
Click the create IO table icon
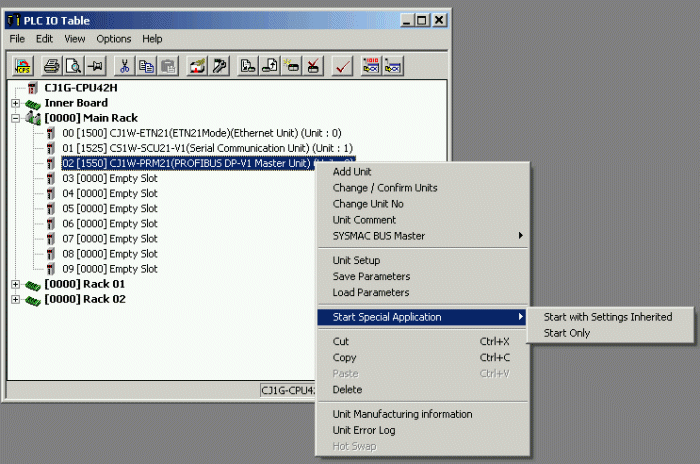click(x=292, y=66)
